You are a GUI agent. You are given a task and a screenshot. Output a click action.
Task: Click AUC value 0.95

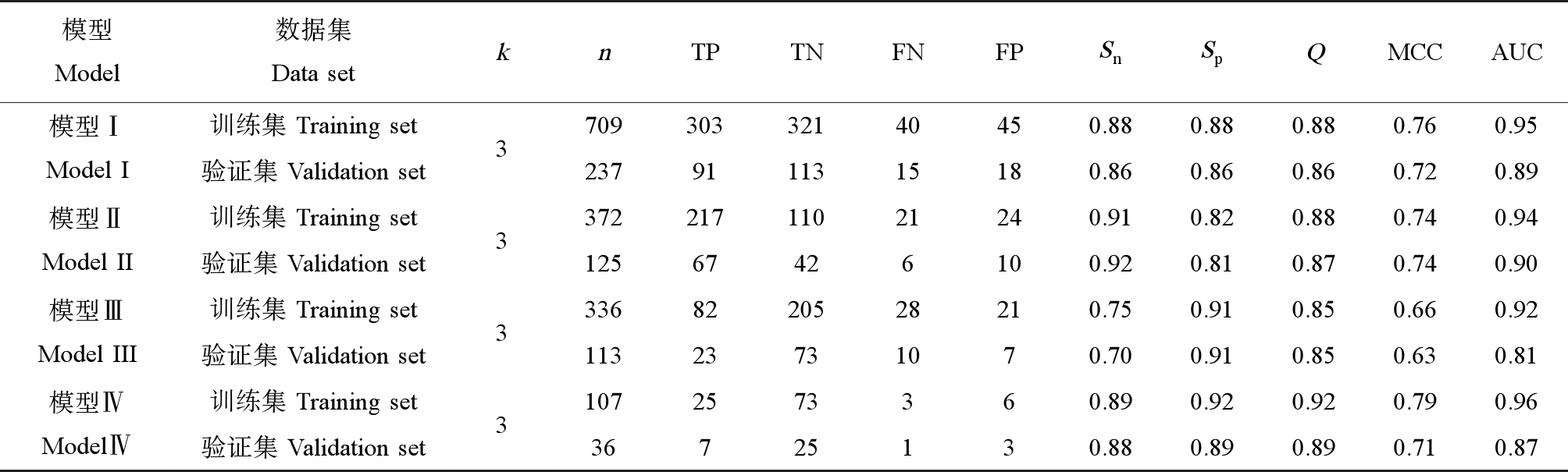coord(1516,126)
